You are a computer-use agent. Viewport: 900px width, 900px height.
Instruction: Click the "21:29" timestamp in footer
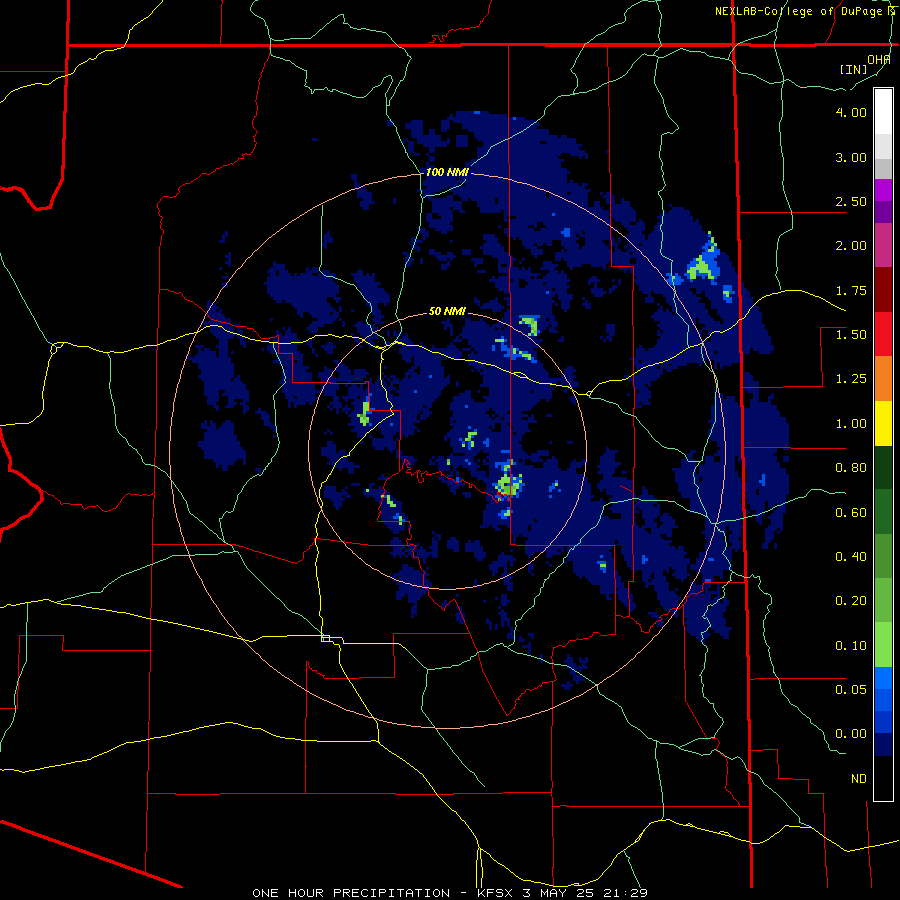click(626, 893)
